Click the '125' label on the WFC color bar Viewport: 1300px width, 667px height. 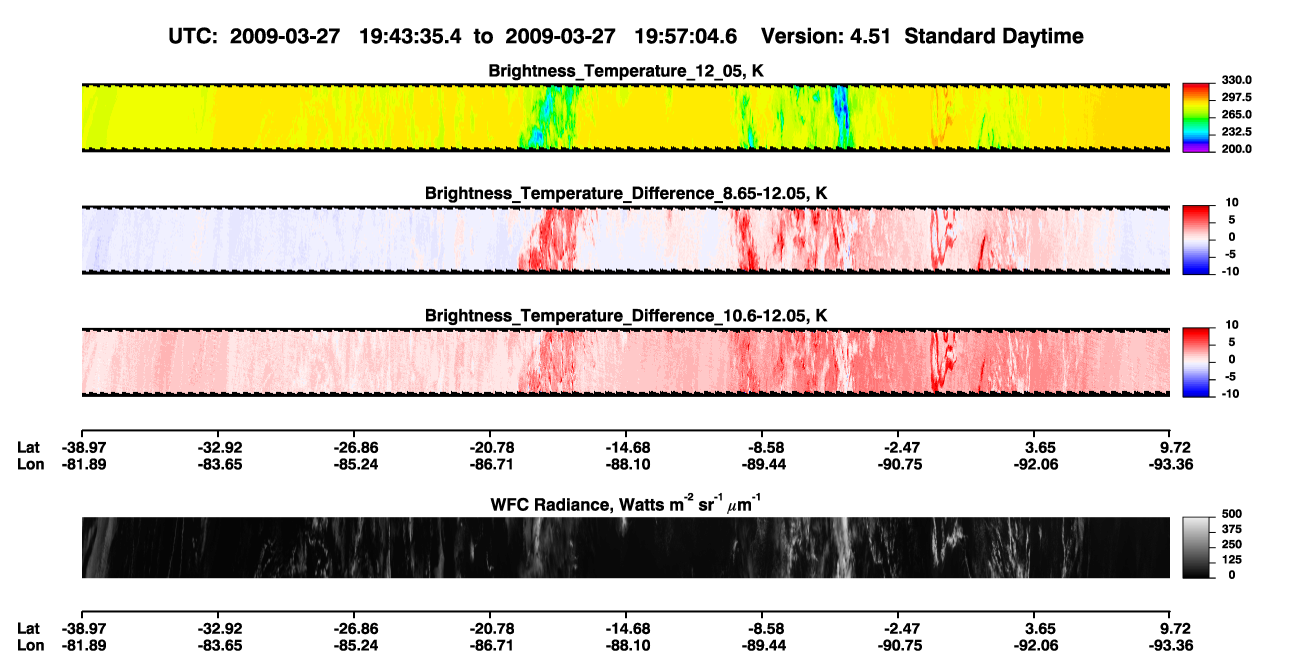tap(1230, 560)
